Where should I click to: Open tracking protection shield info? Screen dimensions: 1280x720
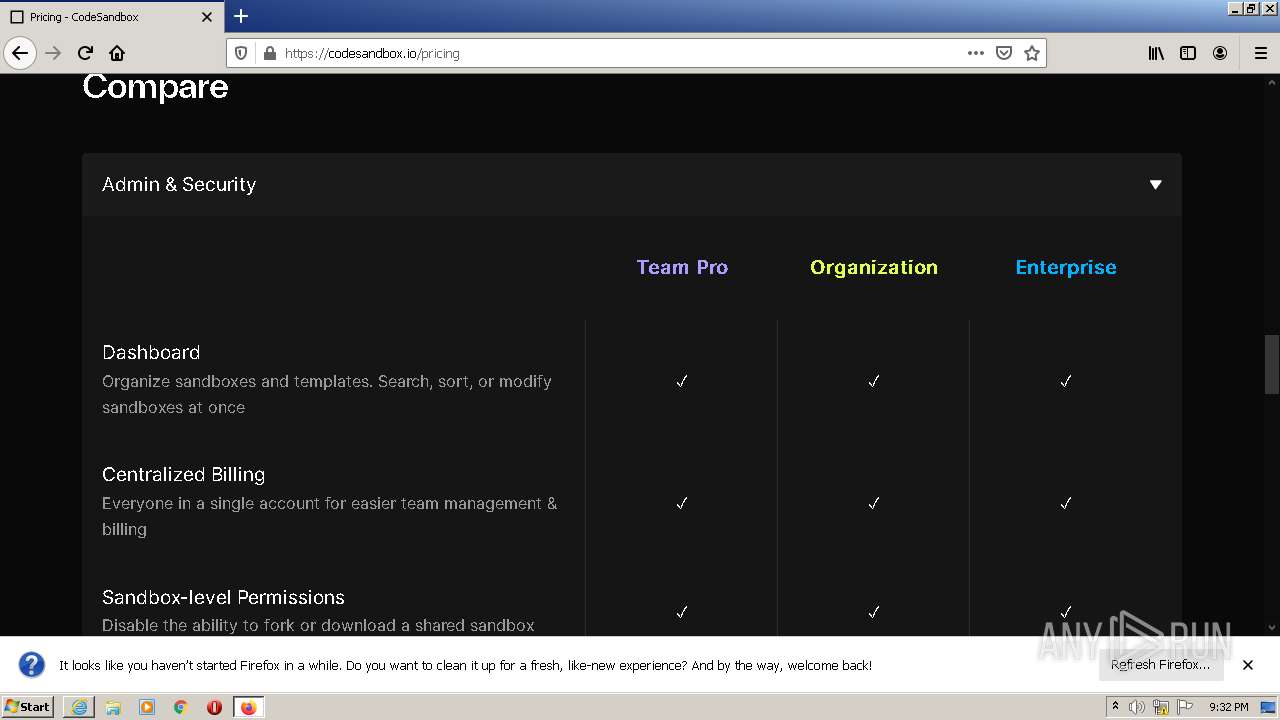(241, 53)
